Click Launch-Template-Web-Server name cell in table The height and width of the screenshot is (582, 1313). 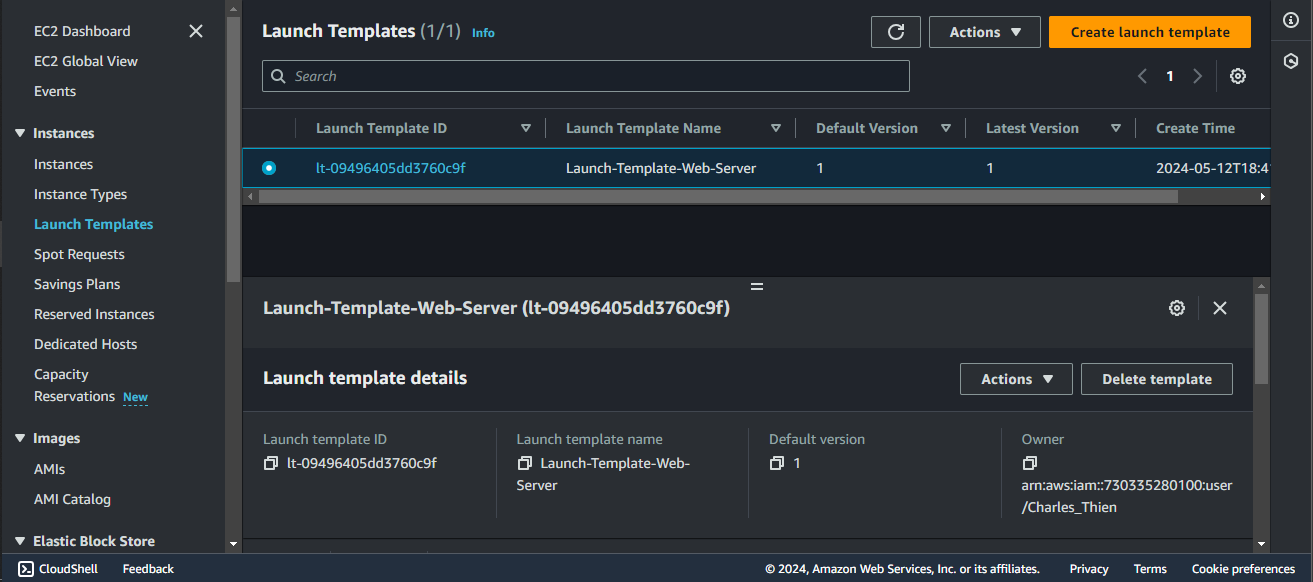tap(661, 168)
